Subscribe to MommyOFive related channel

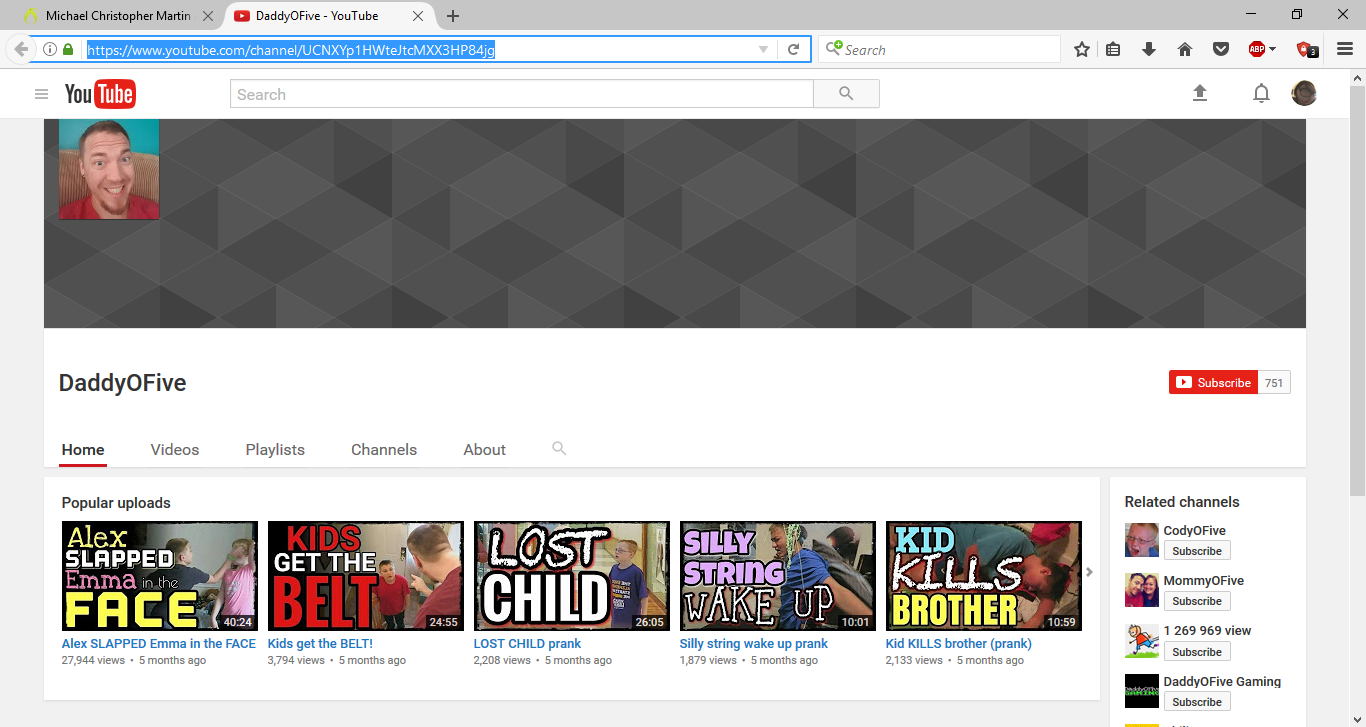pos(1197,601)
